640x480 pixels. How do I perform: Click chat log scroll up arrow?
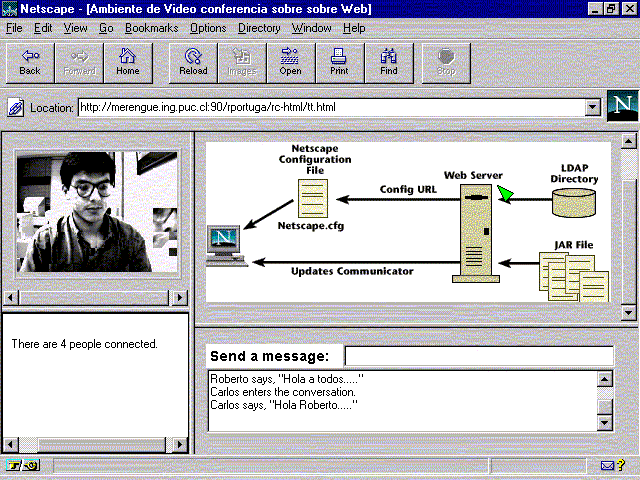click(604, 379)
